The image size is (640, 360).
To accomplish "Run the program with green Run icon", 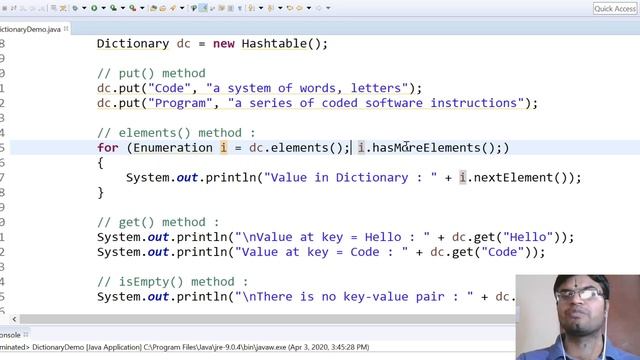I will (94, 8).
